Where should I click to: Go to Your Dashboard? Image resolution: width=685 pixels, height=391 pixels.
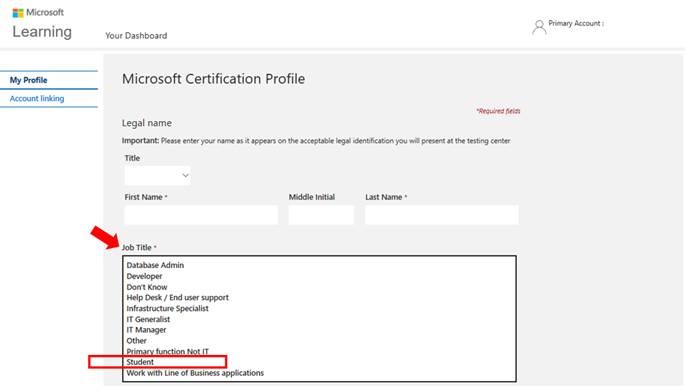point(136,36)
